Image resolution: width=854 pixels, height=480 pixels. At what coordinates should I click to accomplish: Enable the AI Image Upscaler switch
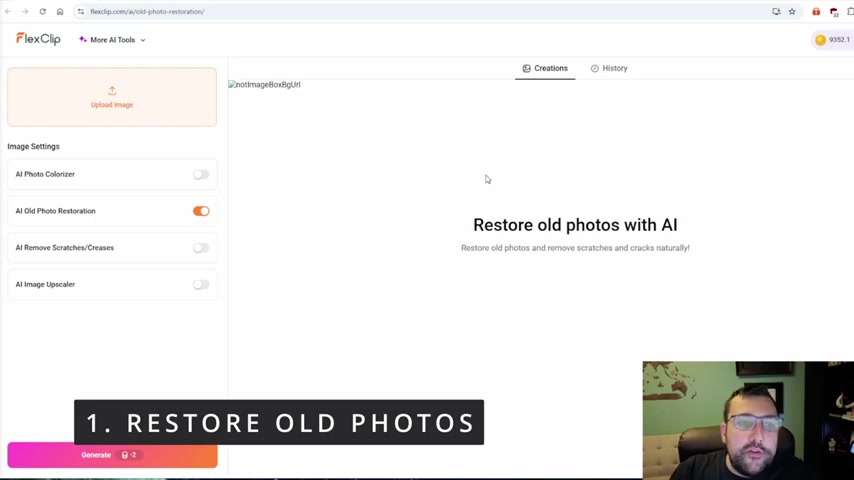click(x=201, y=284)
